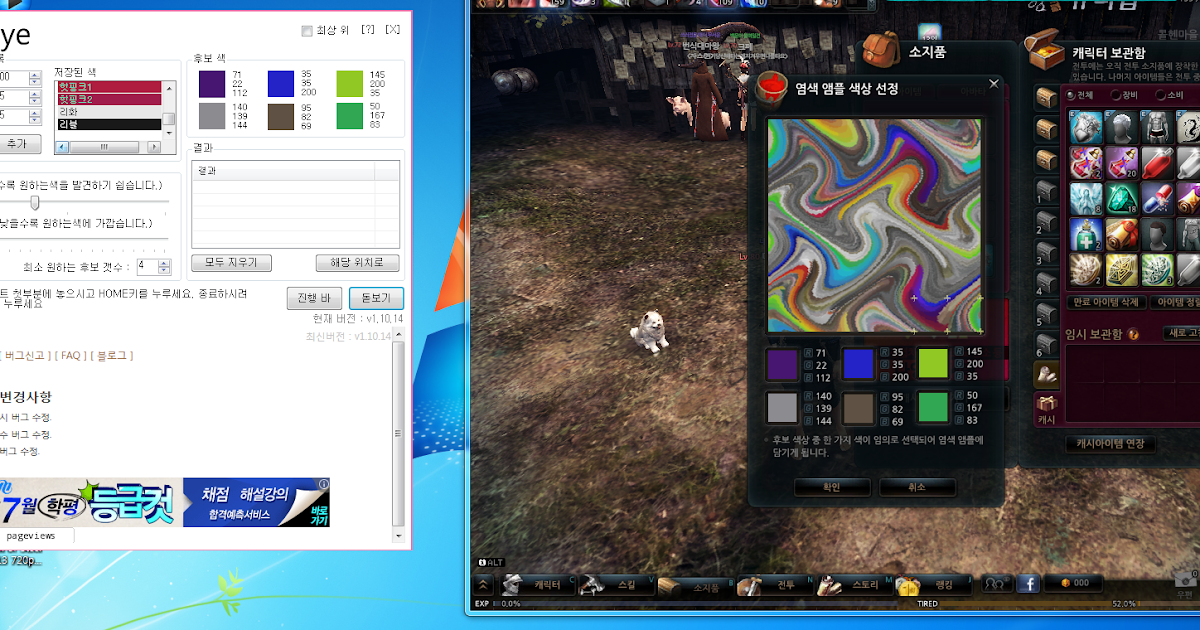Close the 염색 앰플 색상 선정 dialog

click(x=993, y=85)
